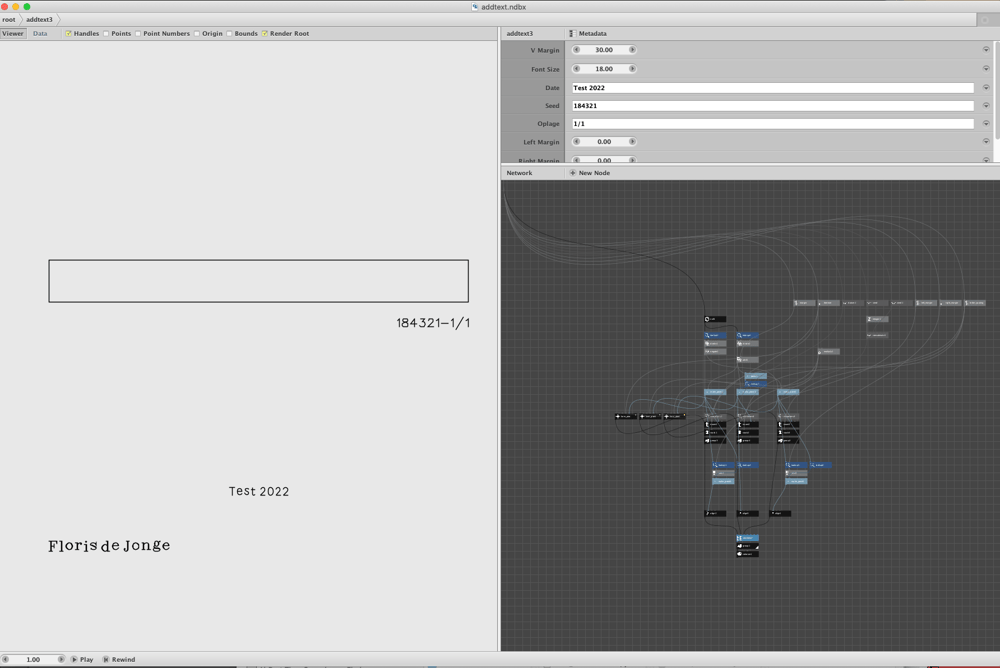Image resolution: width=1000 pixels, height=668 pixels.
Task: Click the Date field containing Test 2022
Action: 772,87
